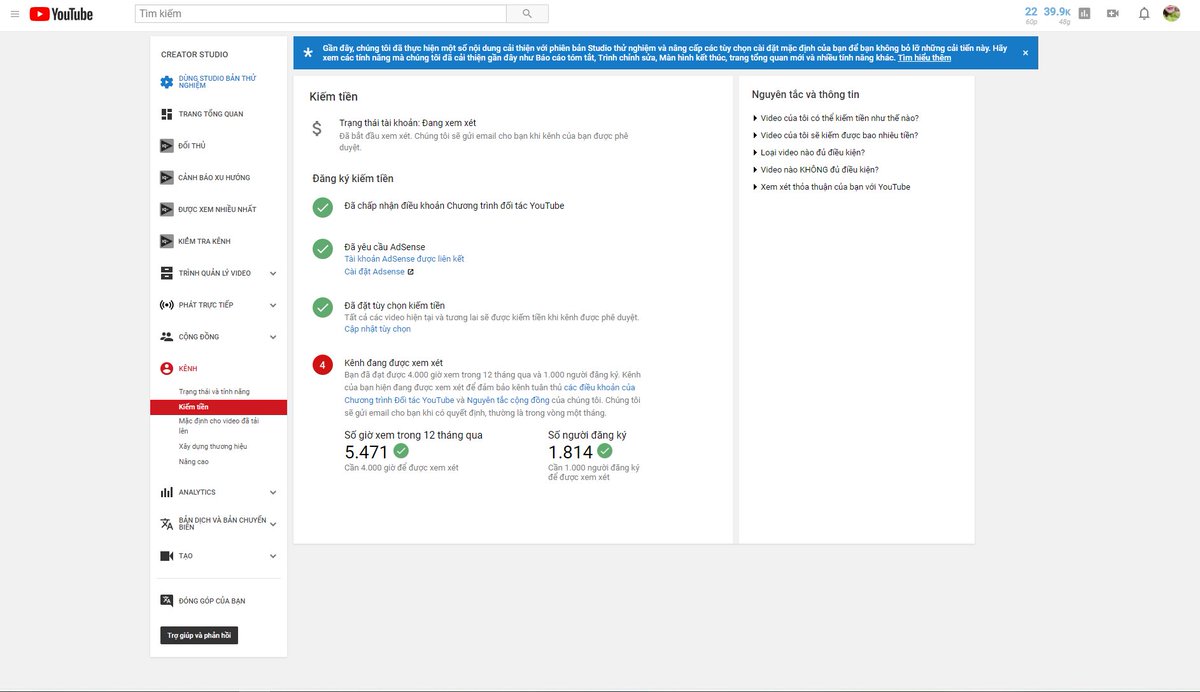Screen dimensions: 1200x692
Task: Expand 'Loại video nào đủ điều kiện?'
Action: (808, 152)
